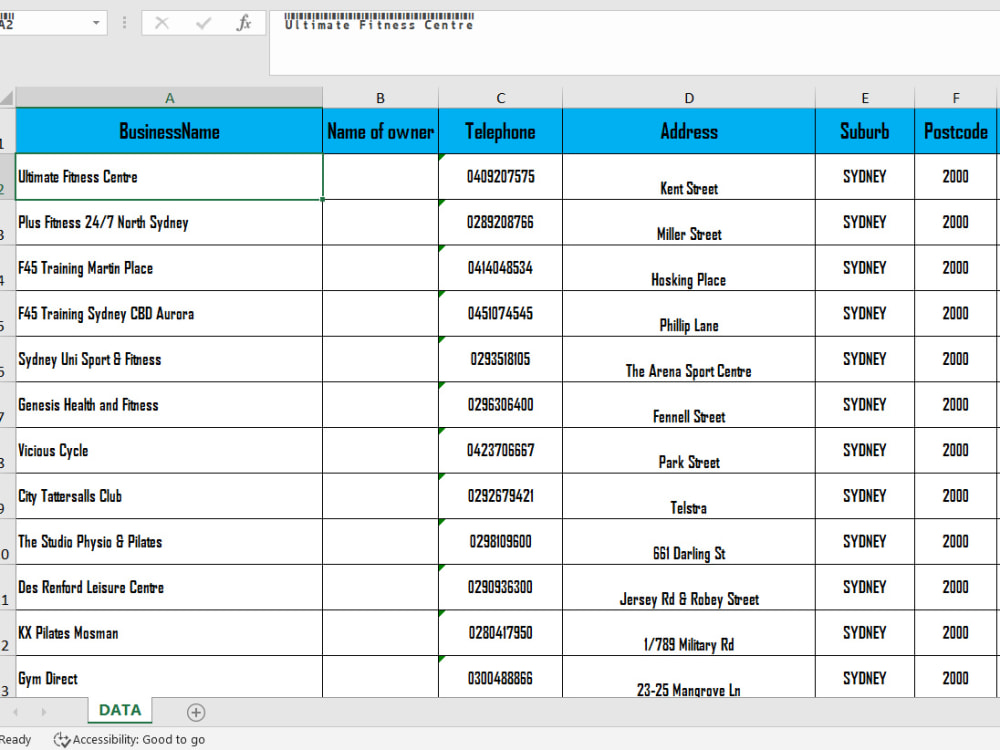Select the Postcode header cell

point(955,131)
